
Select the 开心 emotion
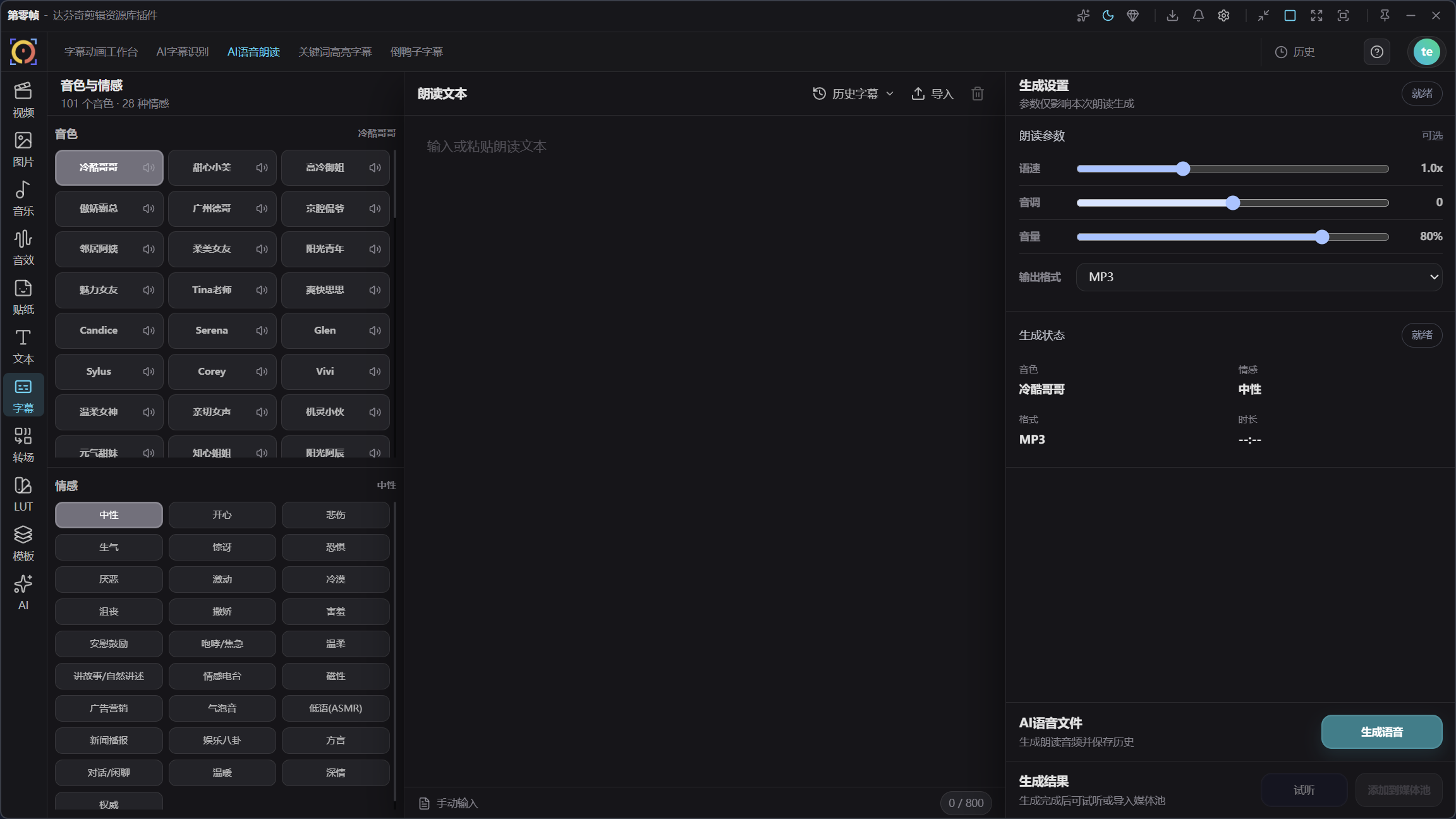[x=222, y=515]
